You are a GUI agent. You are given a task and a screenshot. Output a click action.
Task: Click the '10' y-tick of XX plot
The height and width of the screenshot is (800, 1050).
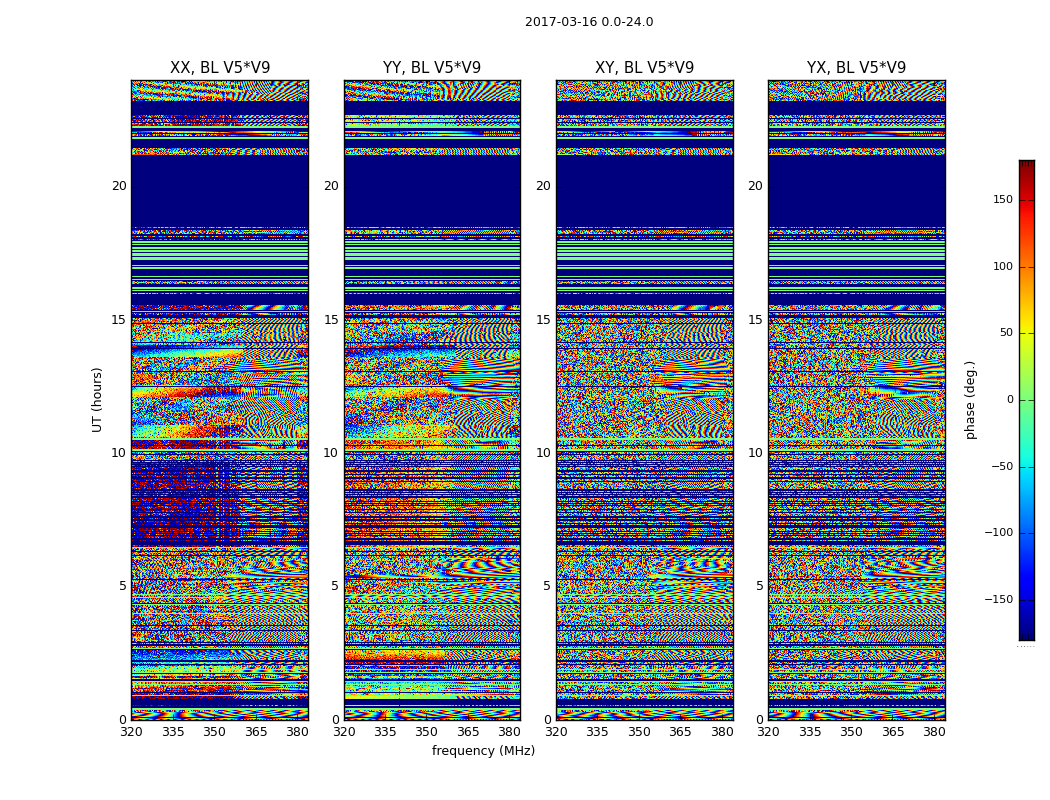point(119,453)
